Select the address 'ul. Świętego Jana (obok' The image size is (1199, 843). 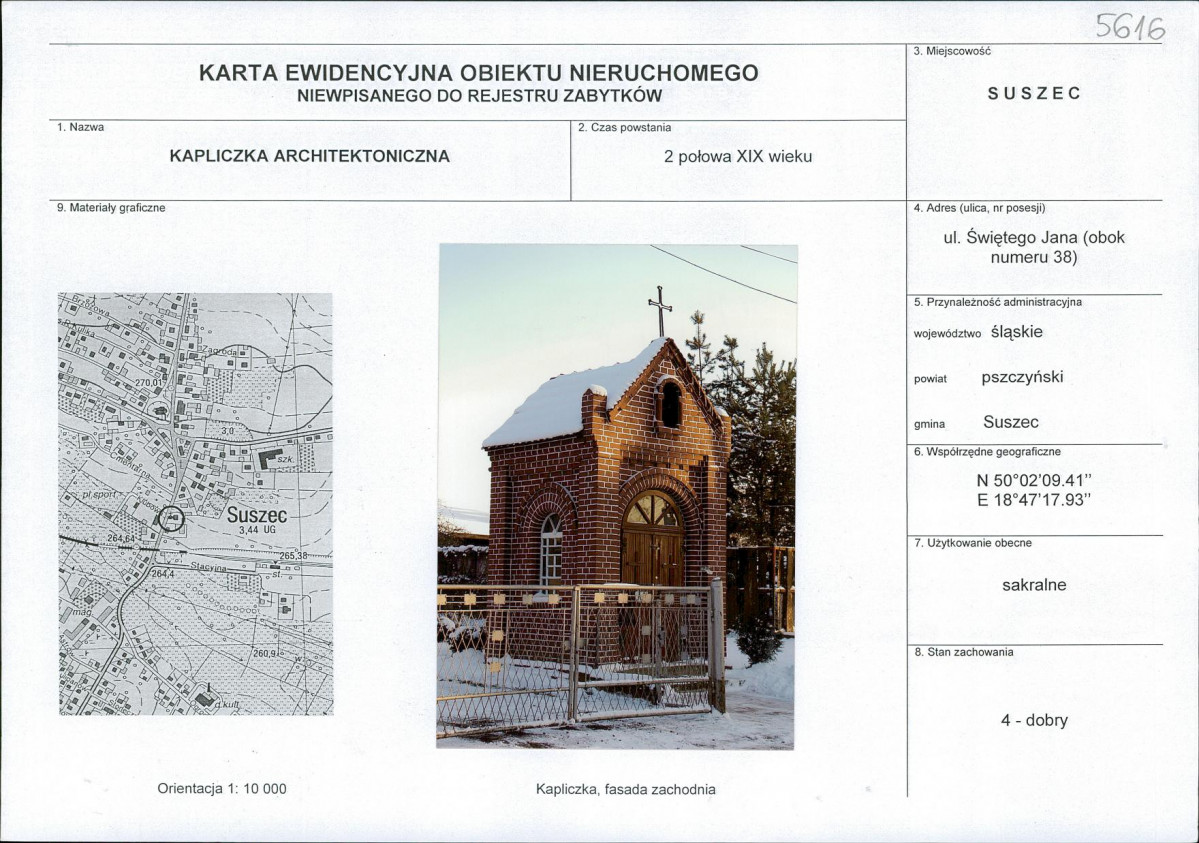point(1035,237)
